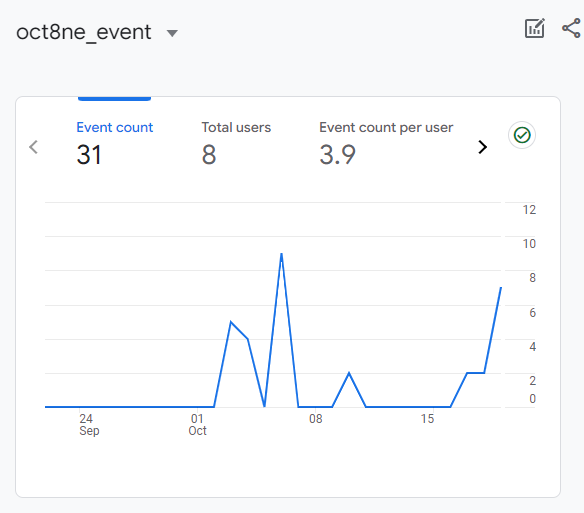Open the customize report chart icon
Screen dimensions: 584x513
534,28
